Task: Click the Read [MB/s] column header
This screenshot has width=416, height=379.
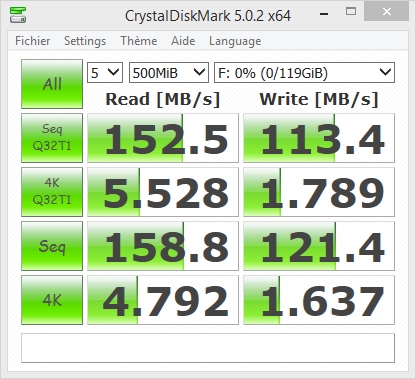Action: (x=163, y=99)
